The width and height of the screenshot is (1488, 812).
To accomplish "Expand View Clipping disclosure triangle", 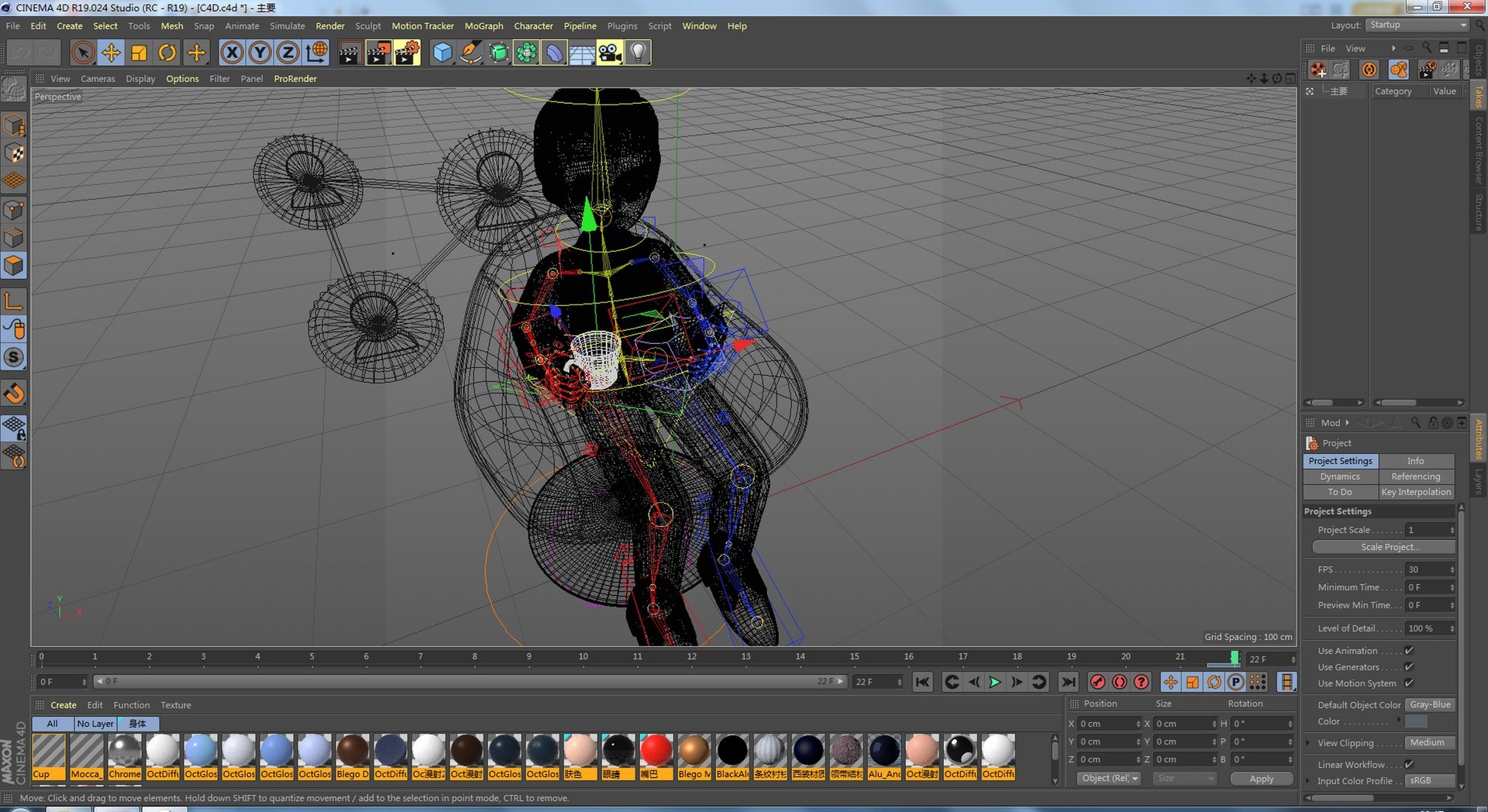I will pos(1308,743).
